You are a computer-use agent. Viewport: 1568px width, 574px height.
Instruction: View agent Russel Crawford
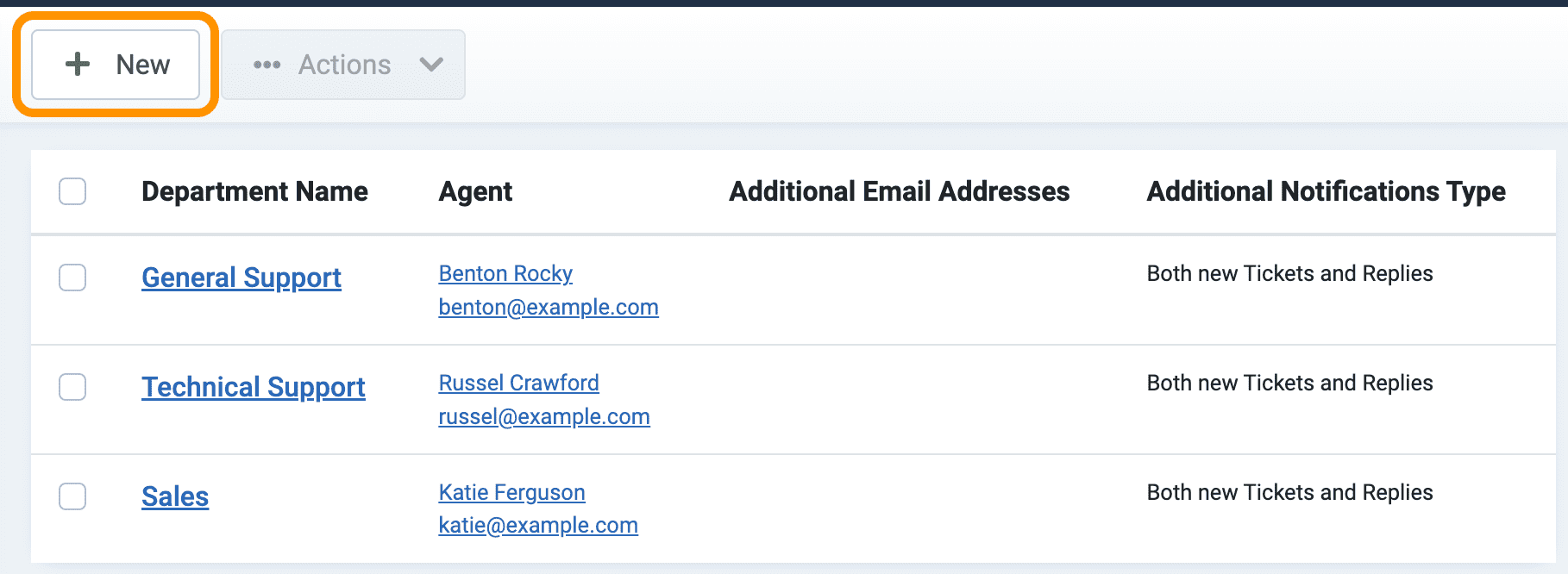[x=518, y=383]
